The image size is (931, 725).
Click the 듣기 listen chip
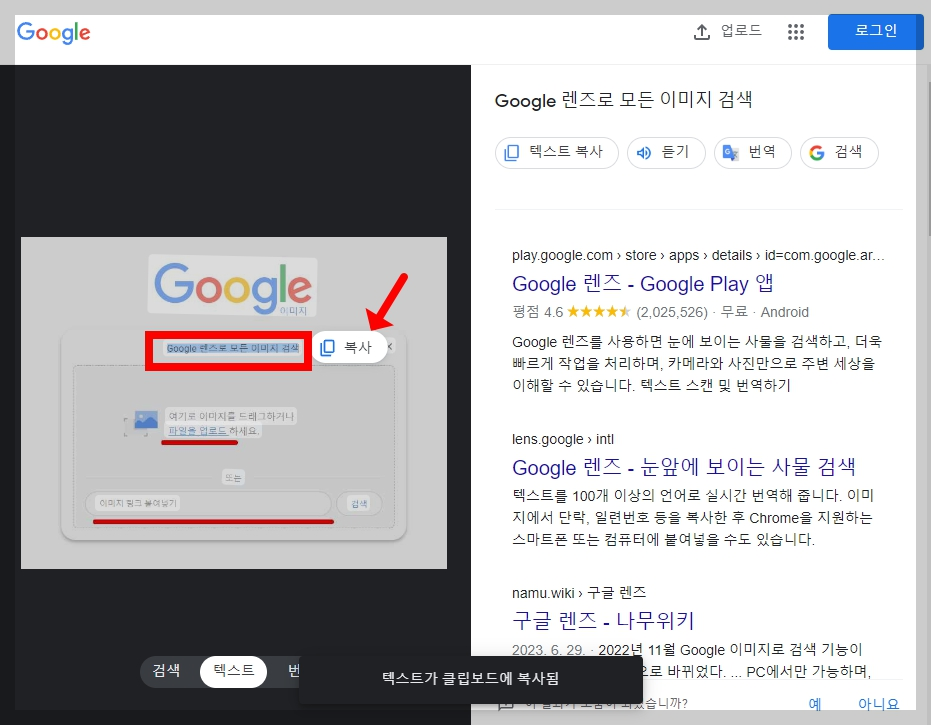pos(666,153)
